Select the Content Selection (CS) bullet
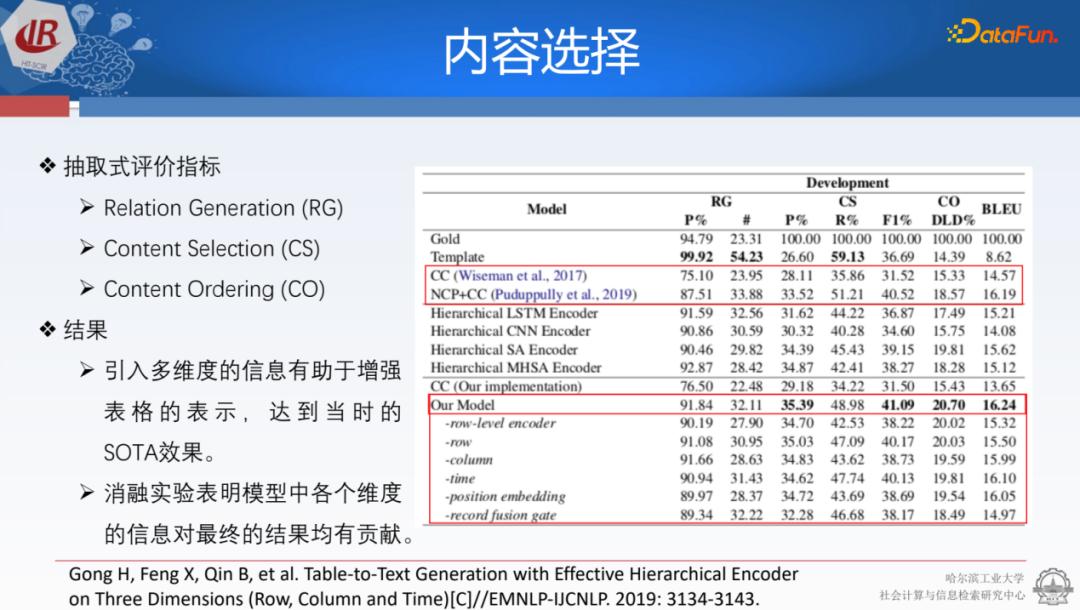The height and width of the screenshot is (610, 1080). coord(210,248)
